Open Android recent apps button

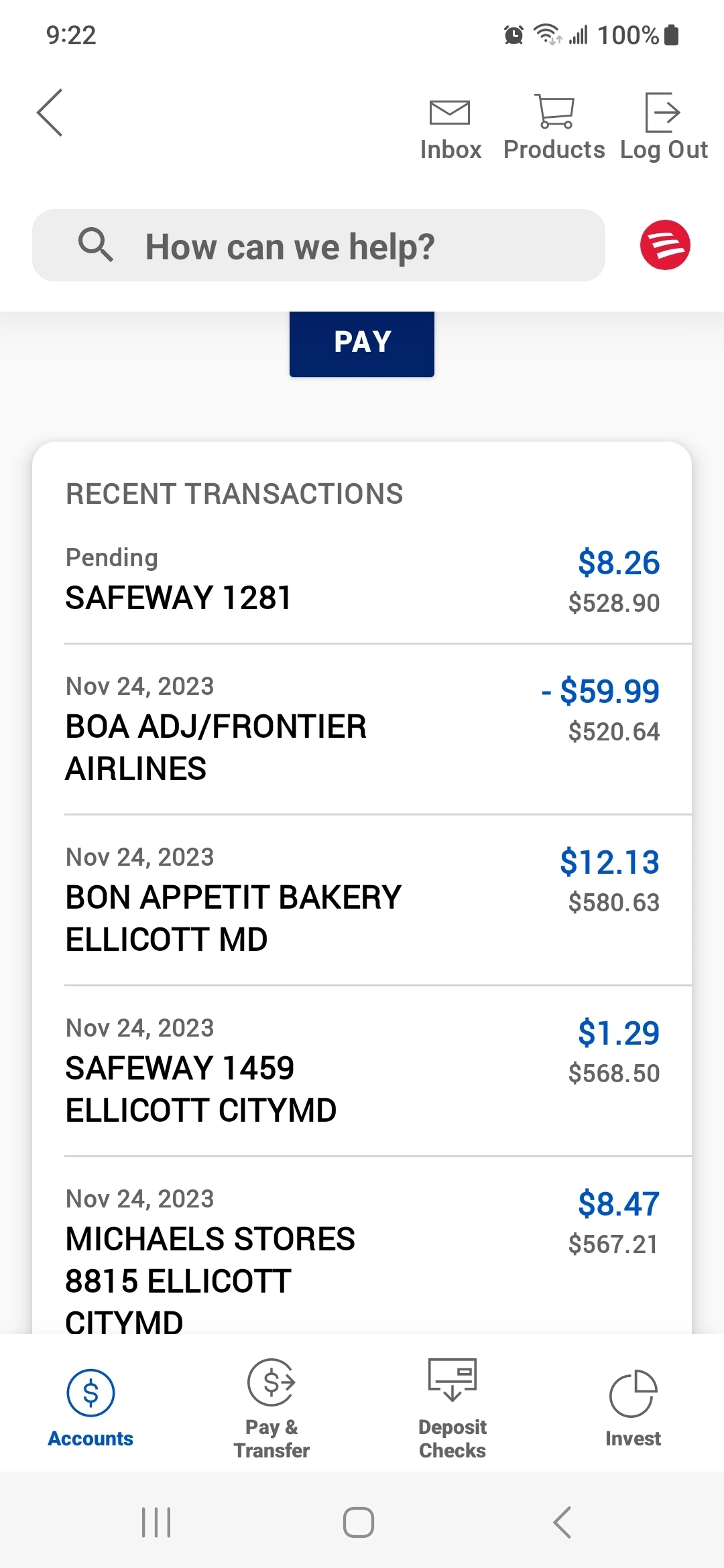click(x=156, y=1522)
